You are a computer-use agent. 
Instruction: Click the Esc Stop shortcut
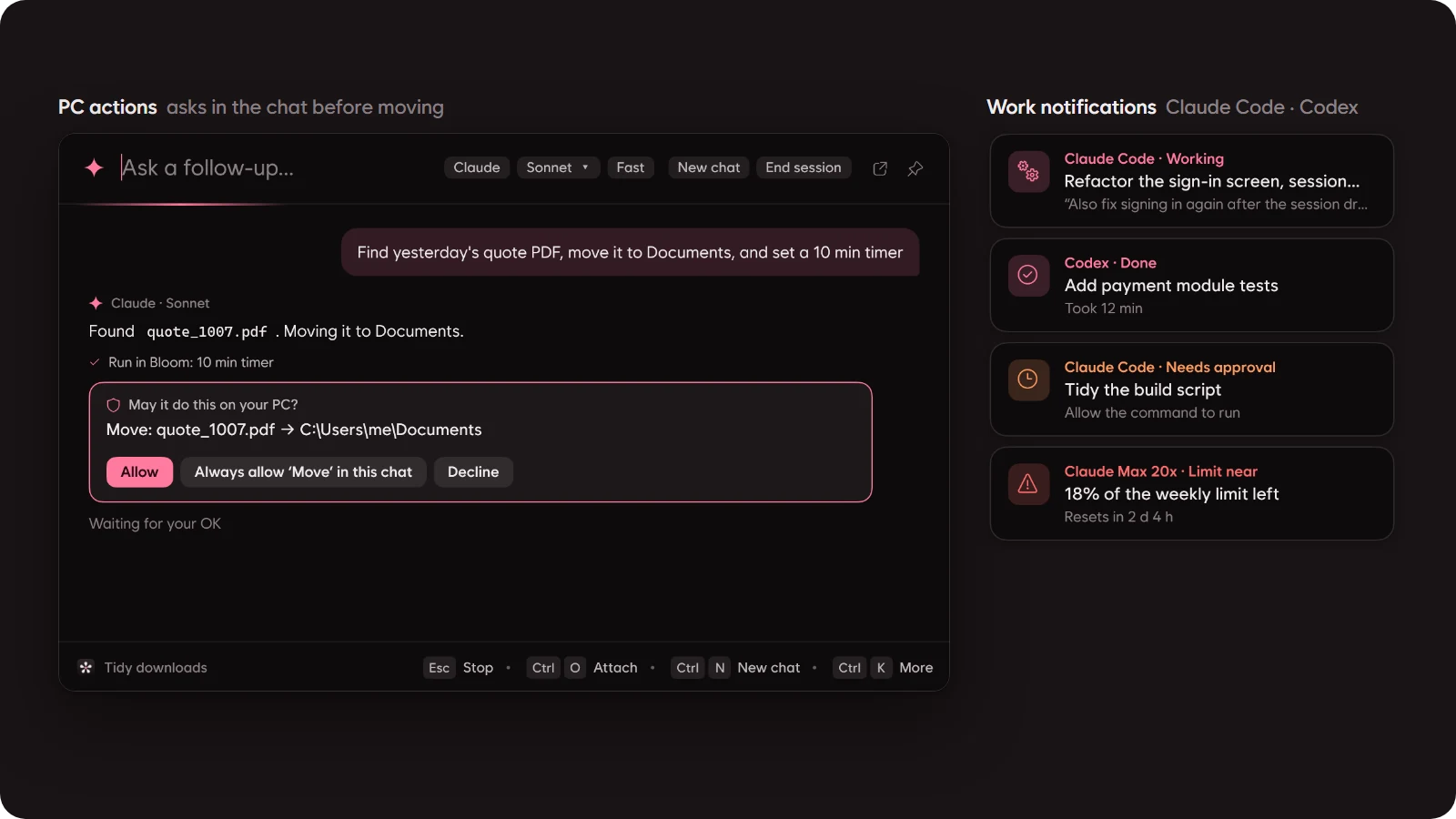[460, 668]
